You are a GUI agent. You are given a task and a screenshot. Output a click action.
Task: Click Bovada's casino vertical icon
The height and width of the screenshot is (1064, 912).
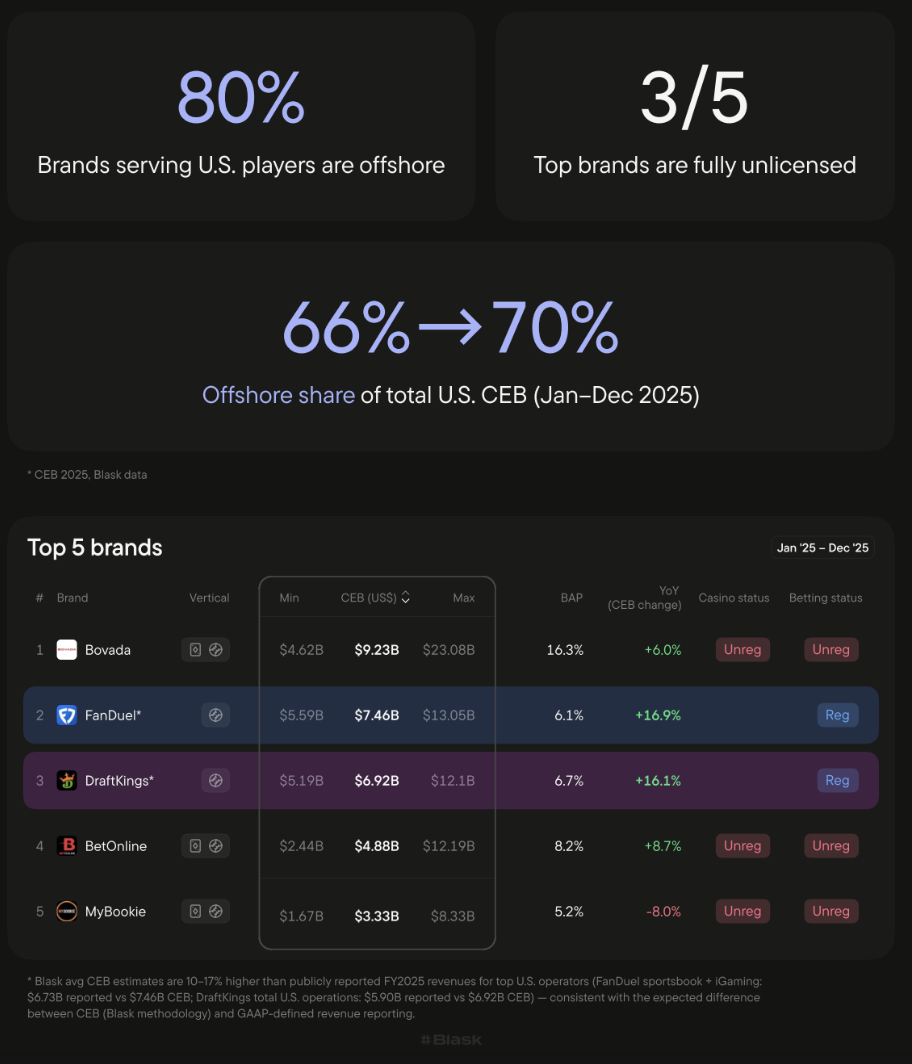[x=196, y=650]
